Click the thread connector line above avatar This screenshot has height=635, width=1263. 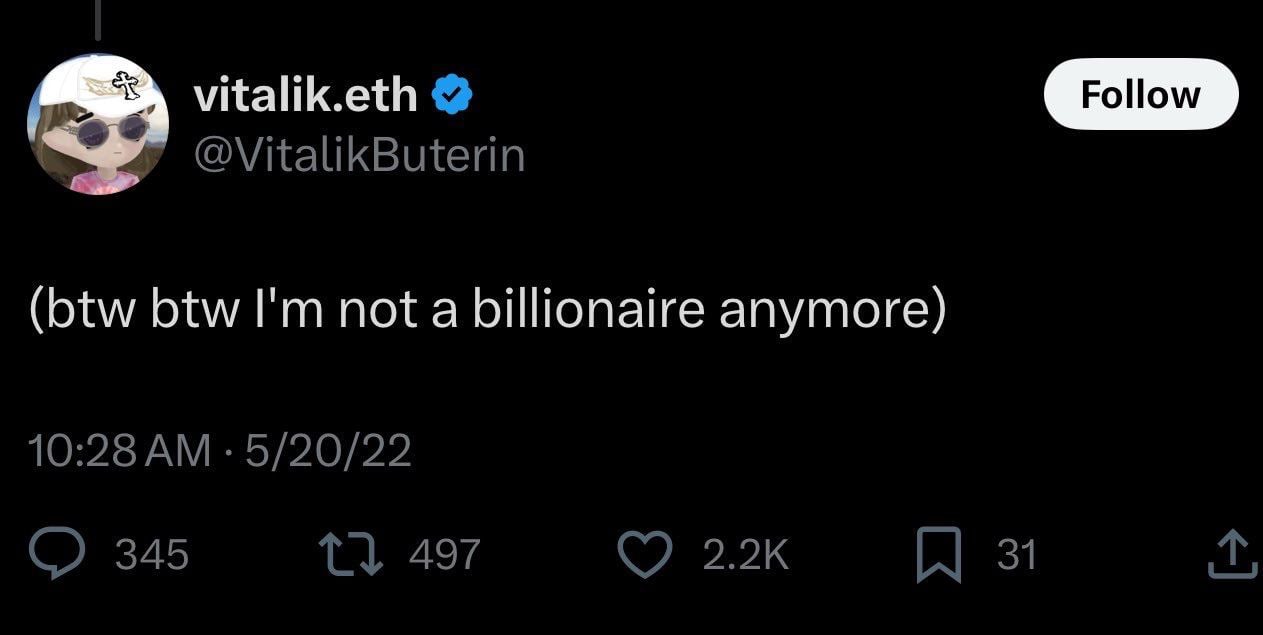click(x=99, y=22)
